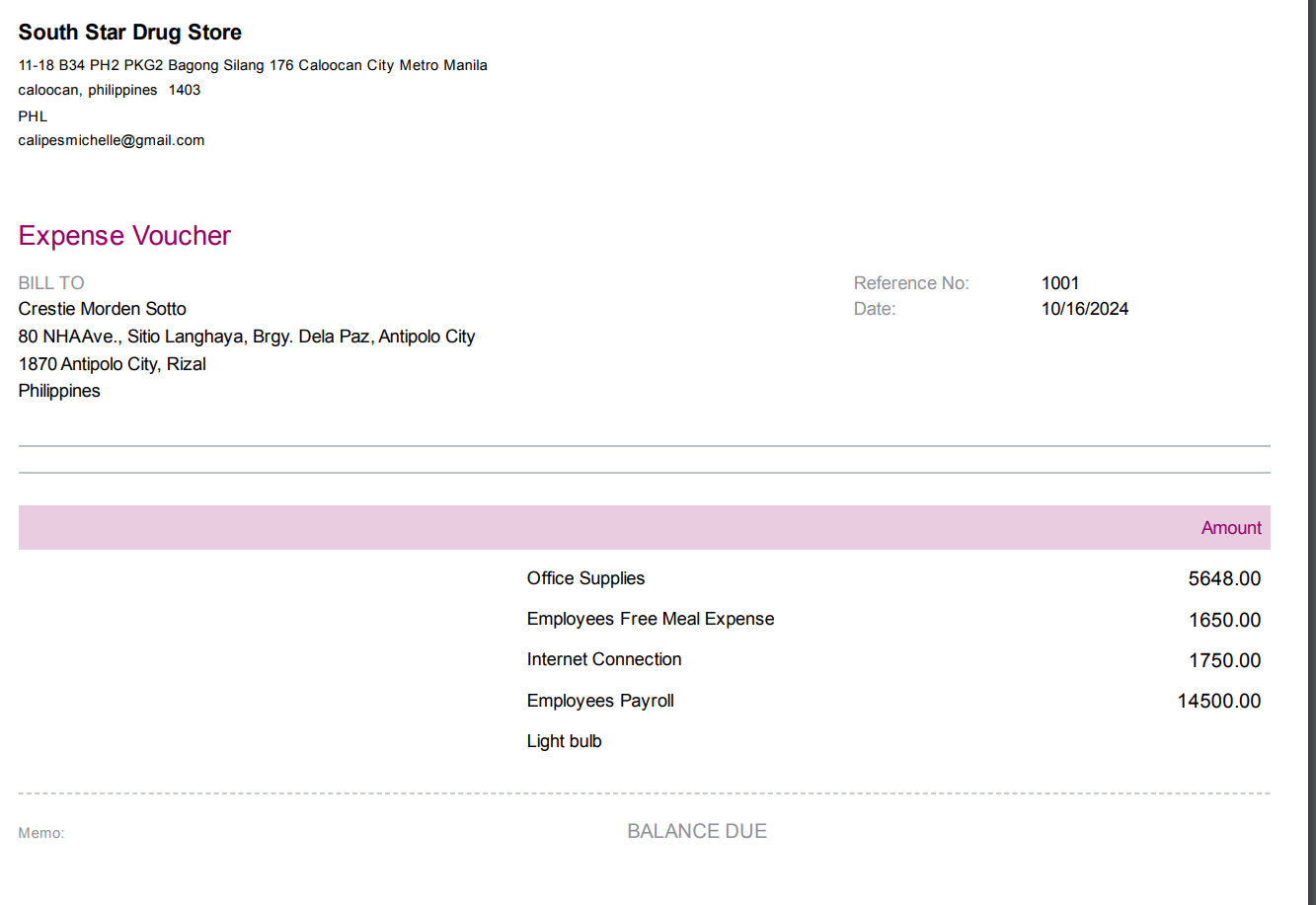
Task: Click the Amount column header
Action: [x=1230, y=528]
